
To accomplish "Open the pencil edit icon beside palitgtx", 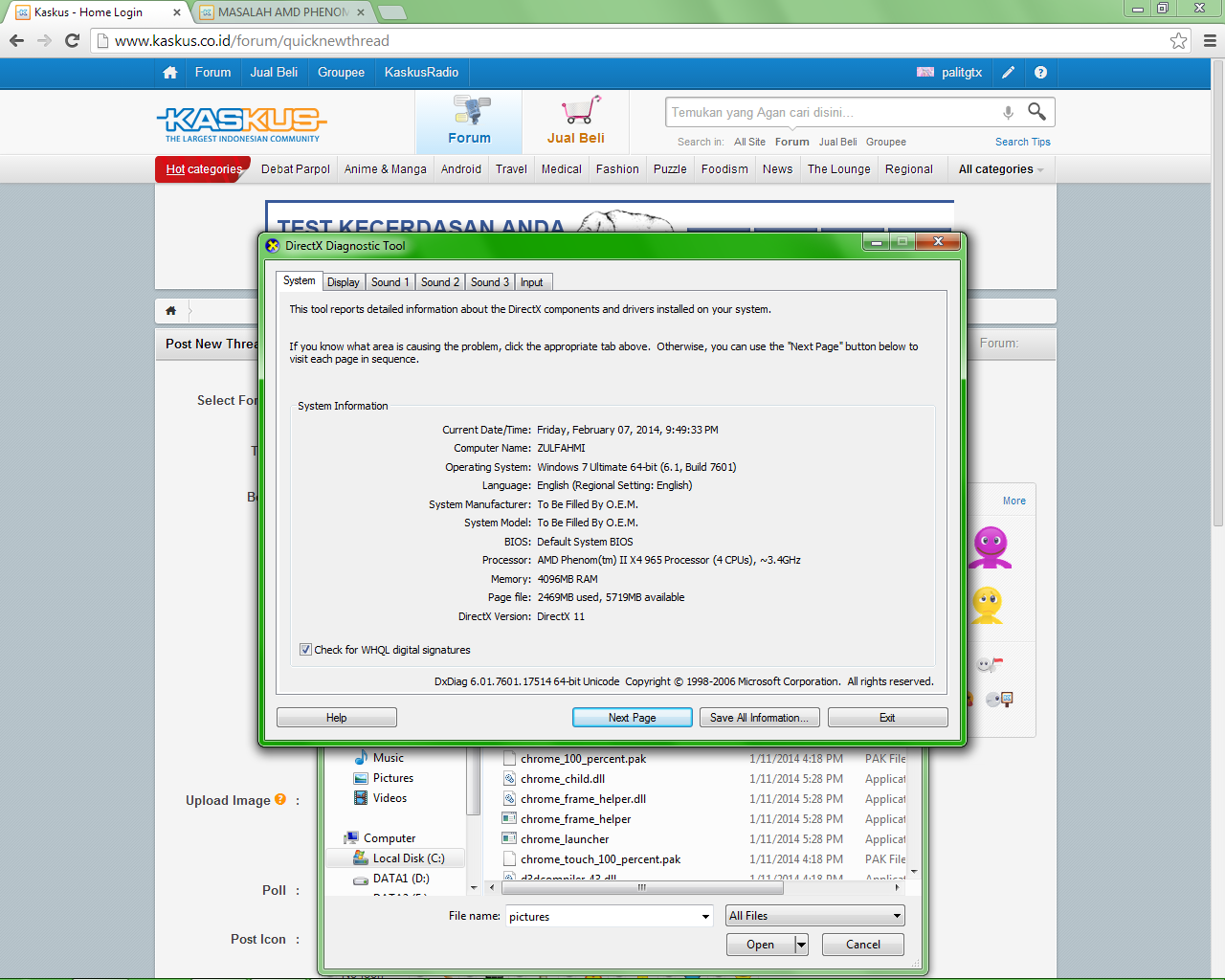I will click(1008, 72).
